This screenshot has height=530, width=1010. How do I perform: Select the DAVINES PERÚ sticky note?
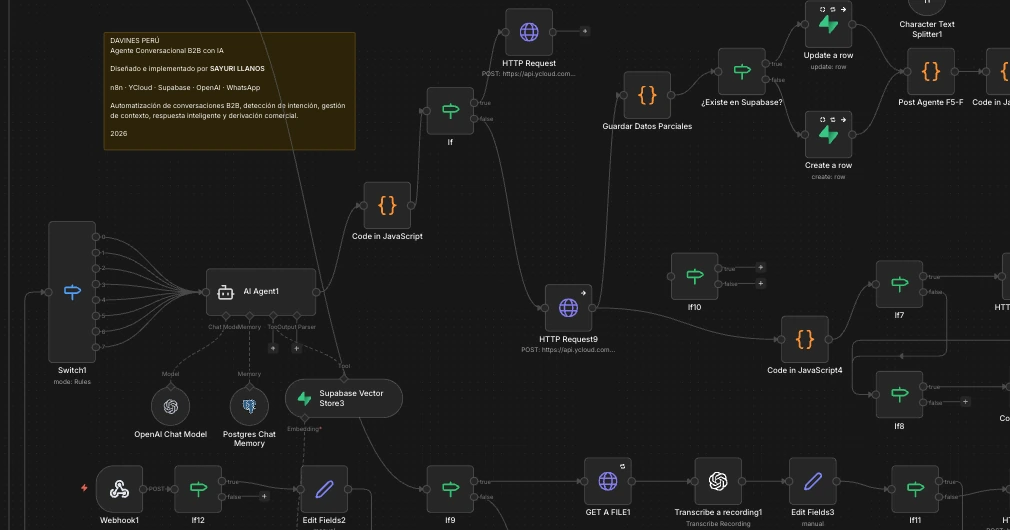point(229,91)
